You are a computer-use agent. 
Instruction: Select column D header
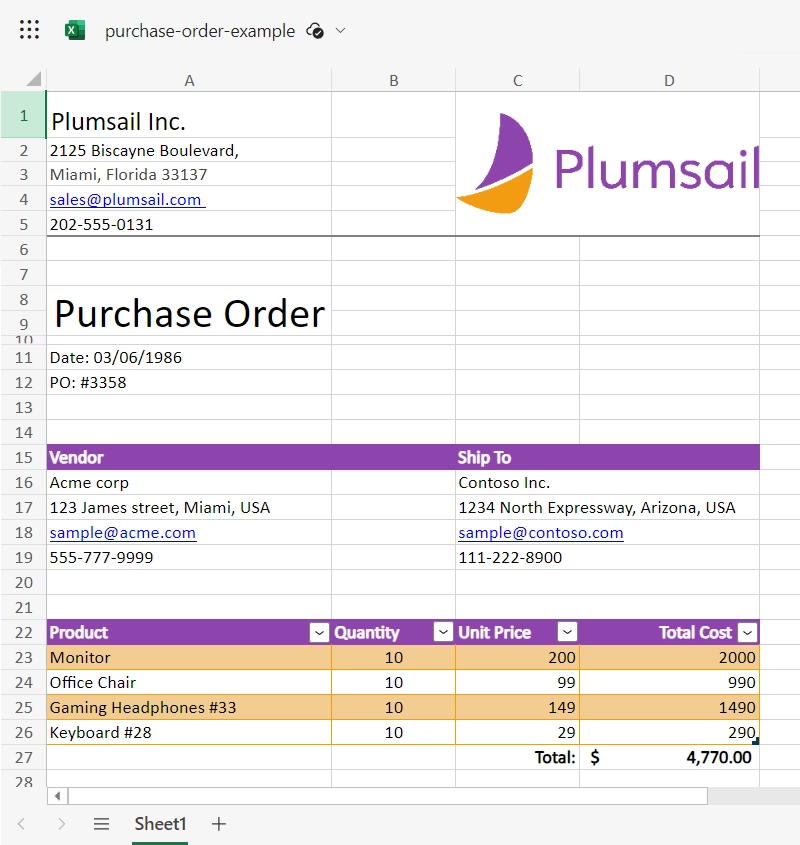tap(669, 80)
